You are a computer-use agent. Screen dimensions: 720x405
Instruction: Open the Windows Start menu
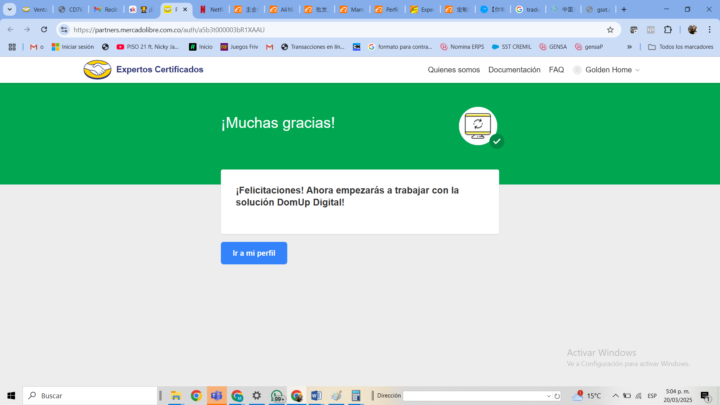pyautogui.click(x=12, y=396)
